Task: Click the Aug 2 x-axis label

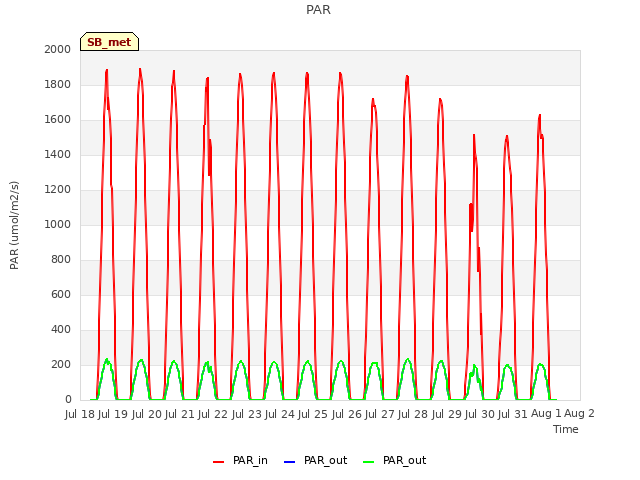Action: pyautogui.click(x=580, y=414)
